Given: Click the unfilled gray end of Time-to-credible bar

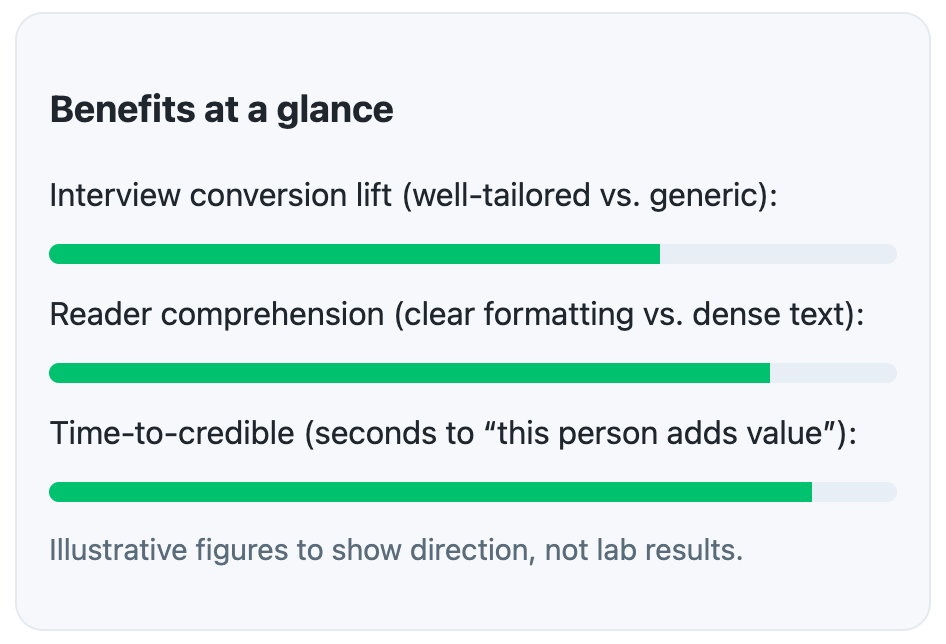Looking at the screenshot, I should pos(854,492).
